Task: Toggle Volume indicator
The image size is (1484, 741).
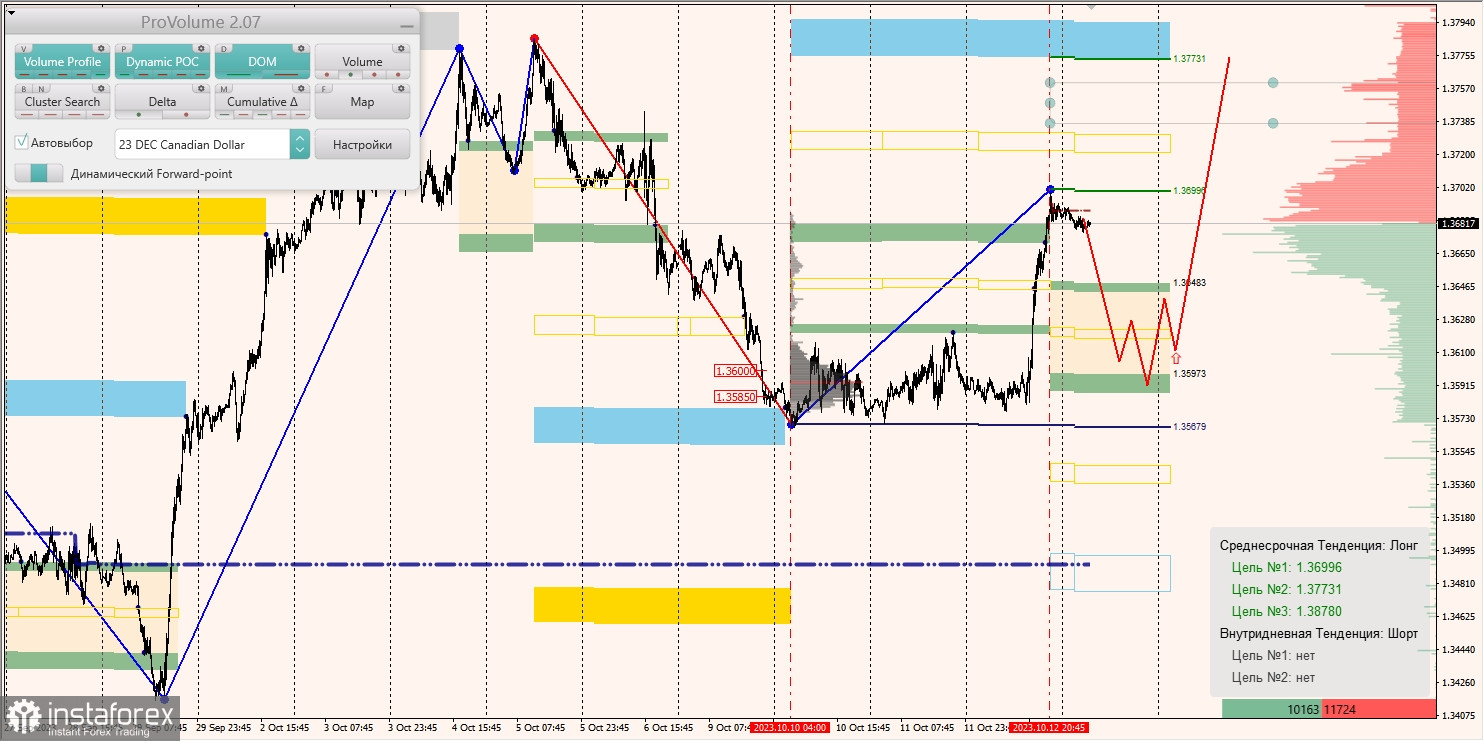Action: click(x=362, y=62)
